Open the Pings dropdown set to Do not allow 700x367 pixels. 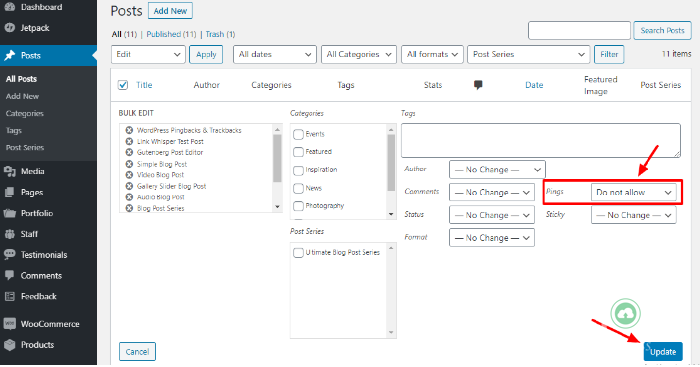pos(633,192)
